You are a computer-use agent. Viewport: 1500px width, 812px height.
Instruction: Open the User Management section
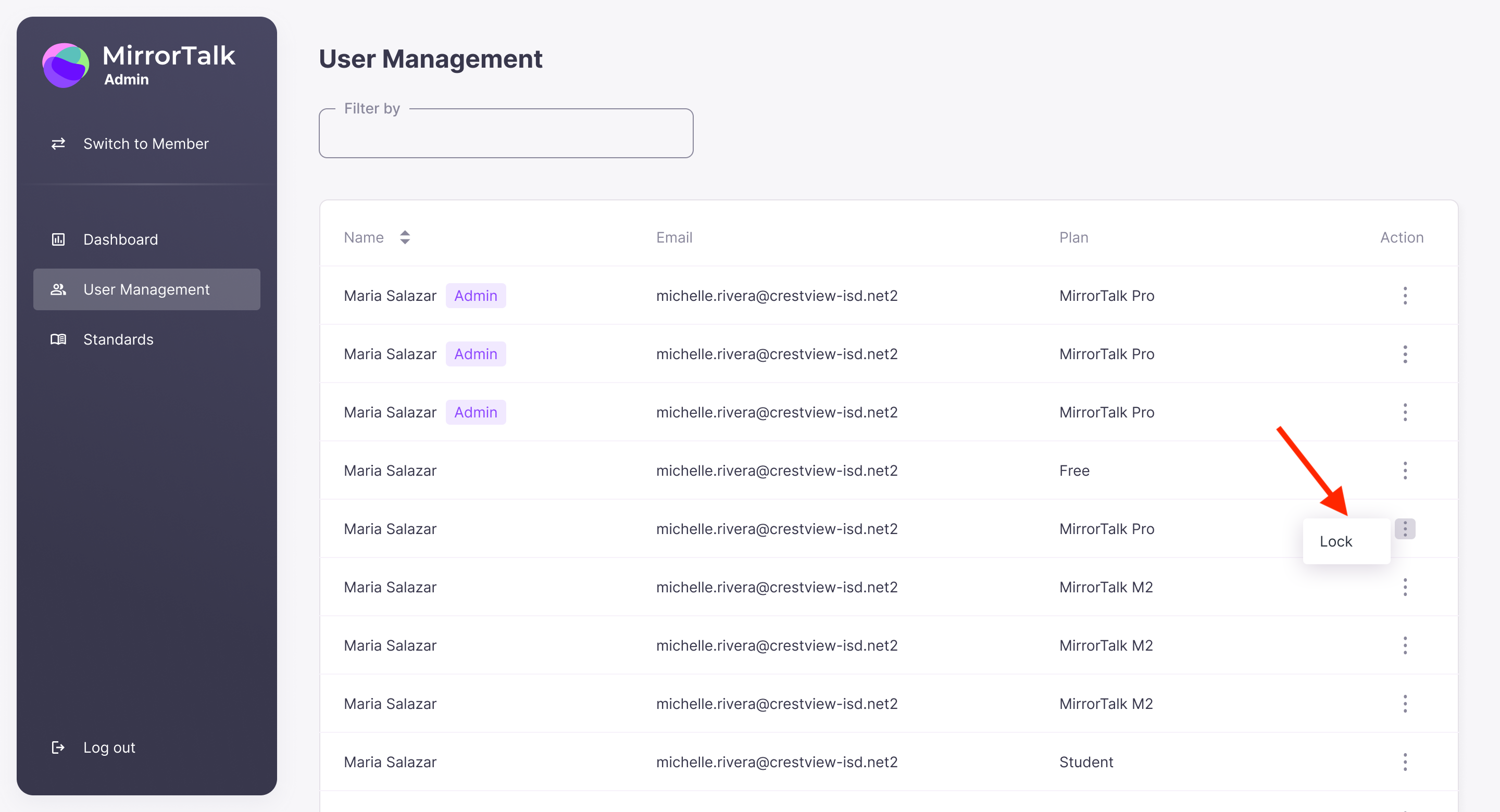point(146,289)
